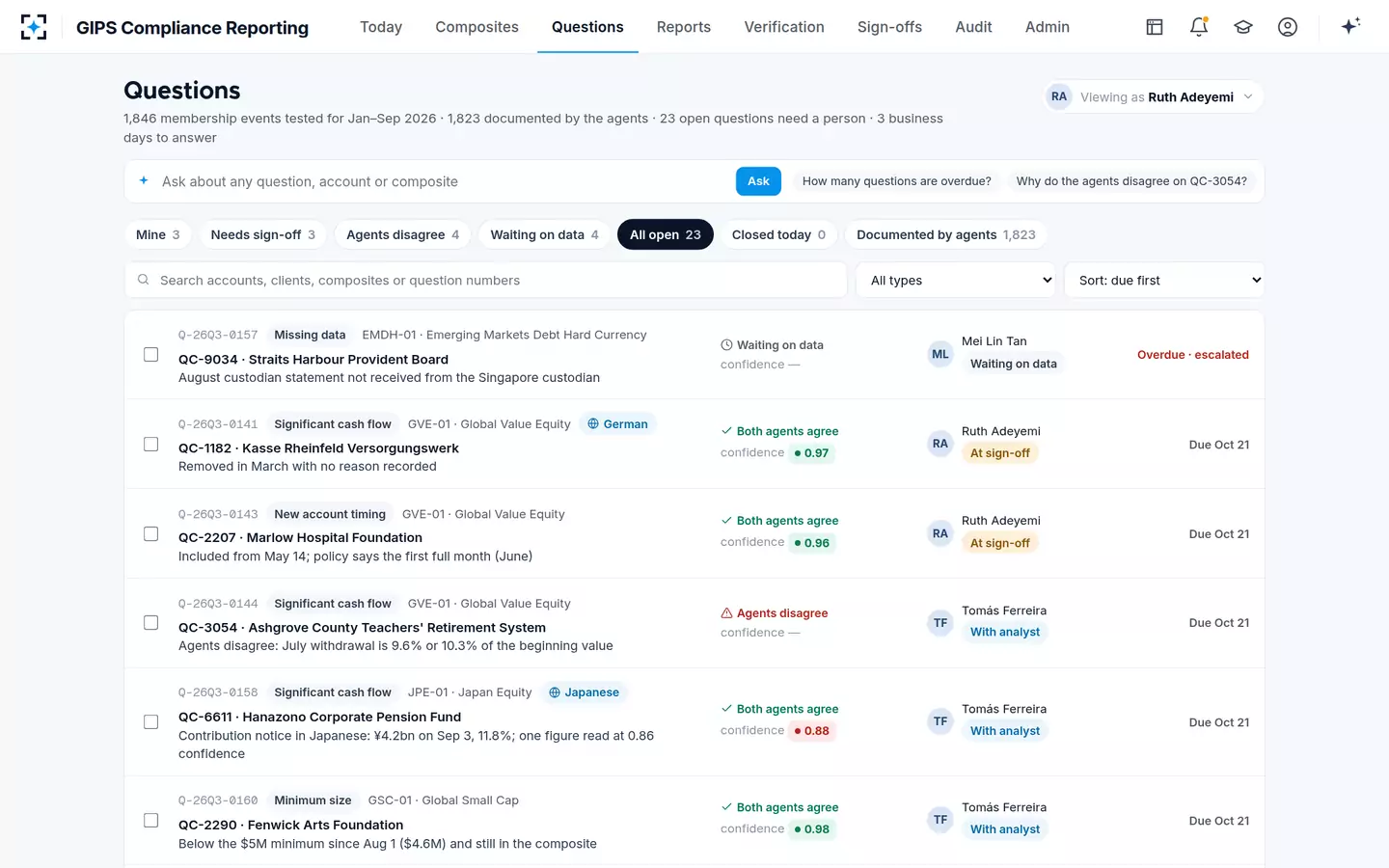Ask why agents disagree on QC-3054
Viewport: 1389px width, 868px height.
(1131, 181)
